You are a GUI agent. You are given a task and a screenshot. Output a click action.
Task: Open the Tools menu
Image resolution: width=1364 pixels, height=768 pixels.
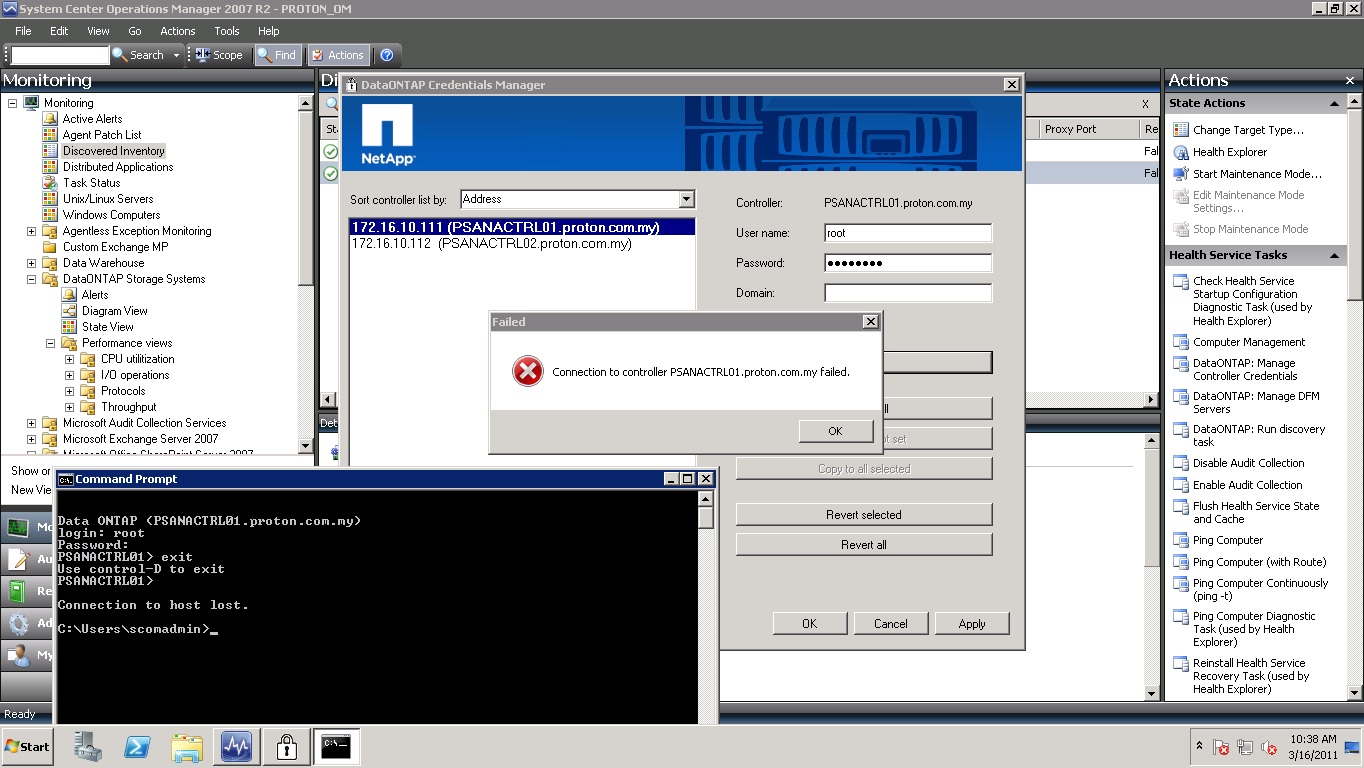point(227,31)
